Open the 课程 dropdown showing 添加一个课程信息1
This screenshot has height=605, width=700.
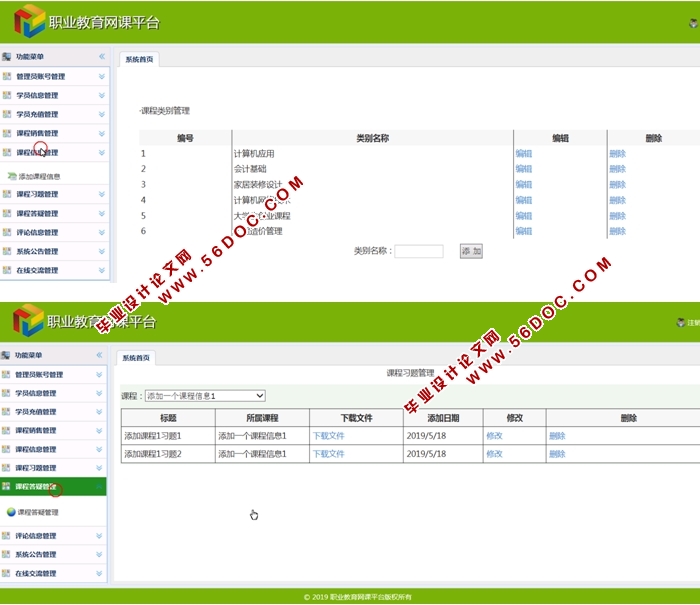coord(205,396)
